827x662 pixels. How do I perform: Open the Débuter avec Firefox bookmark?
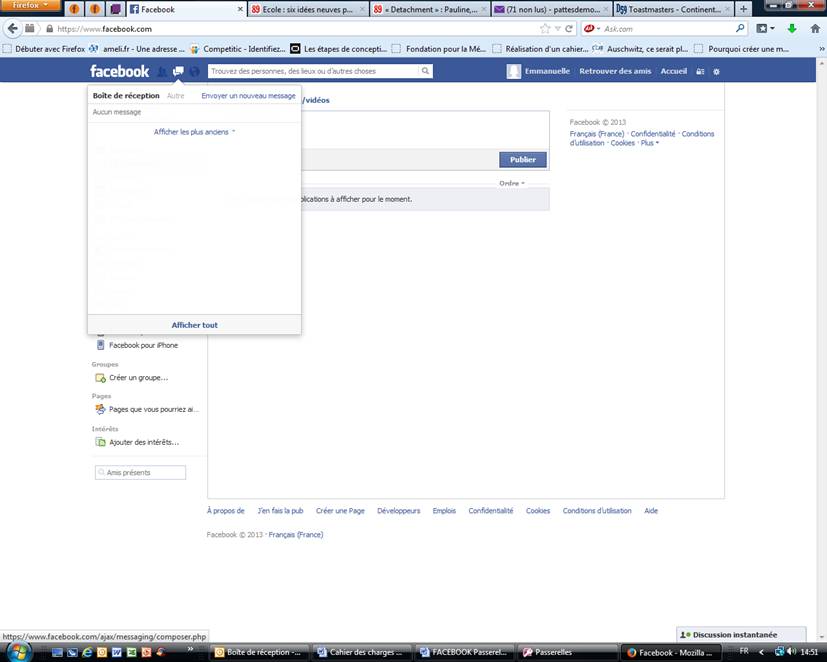coord(44,49)
